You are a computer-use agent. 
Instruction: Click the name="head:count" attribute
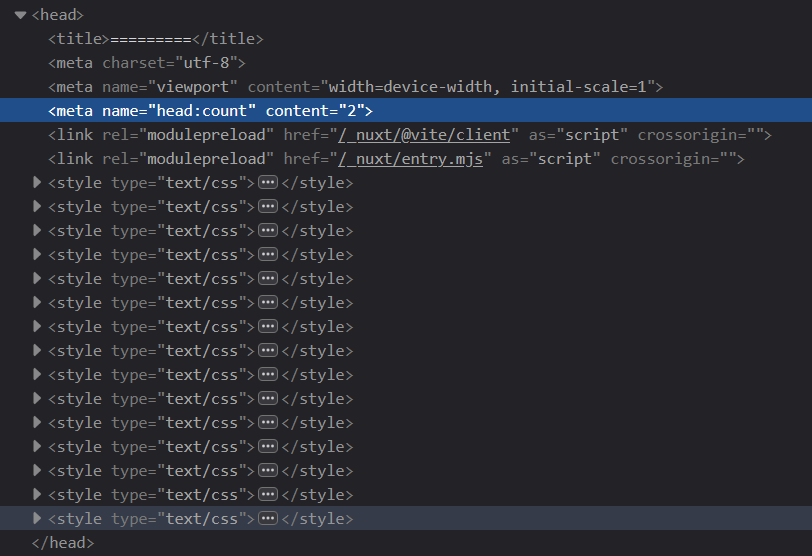click(179, 111)
